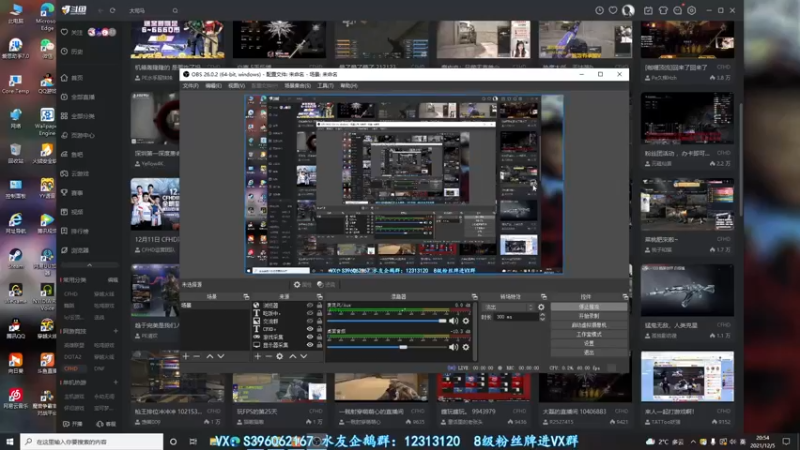Toggle visibility of first text source
This screenshot has height=450, width=800.
(x=310, y=313)
